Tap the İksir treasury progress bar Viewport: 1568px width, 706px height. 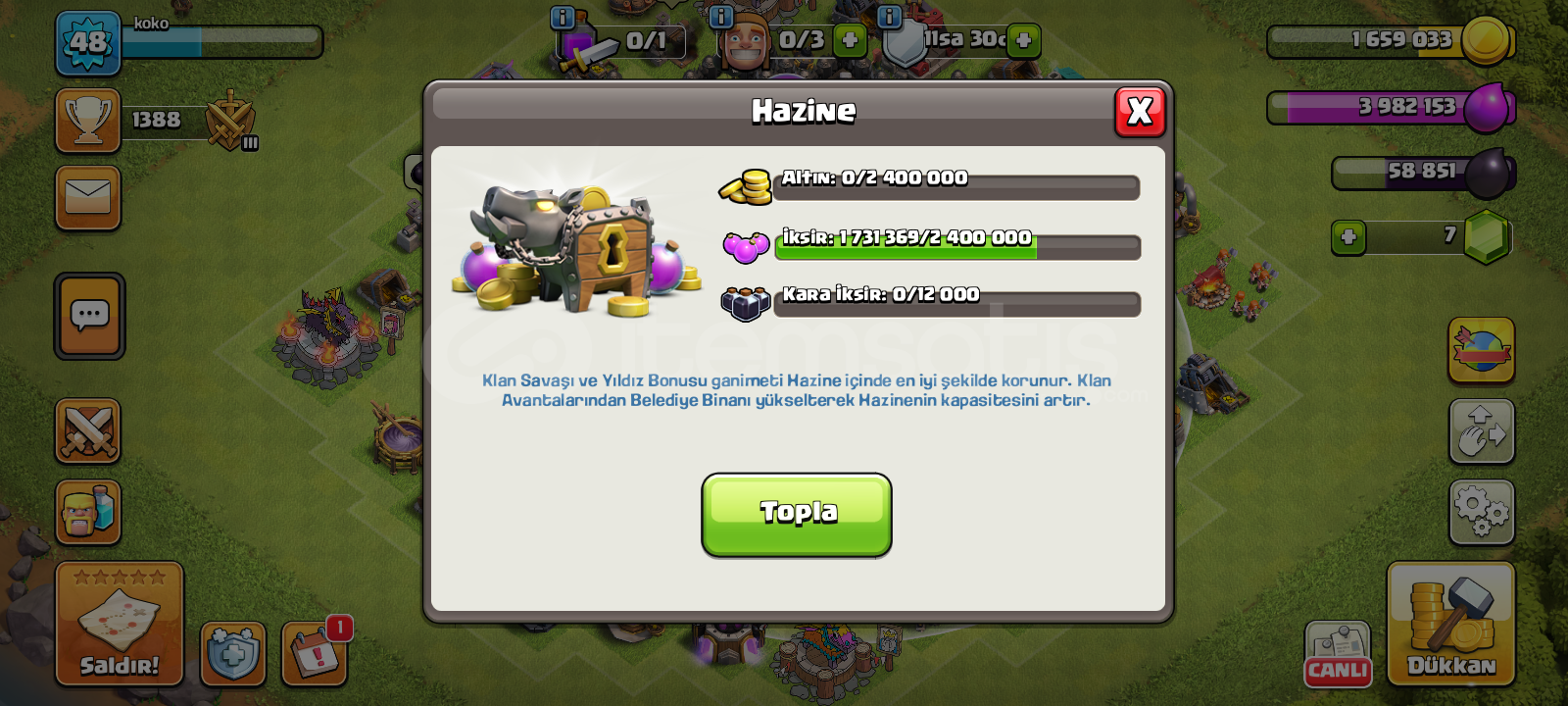957,247
